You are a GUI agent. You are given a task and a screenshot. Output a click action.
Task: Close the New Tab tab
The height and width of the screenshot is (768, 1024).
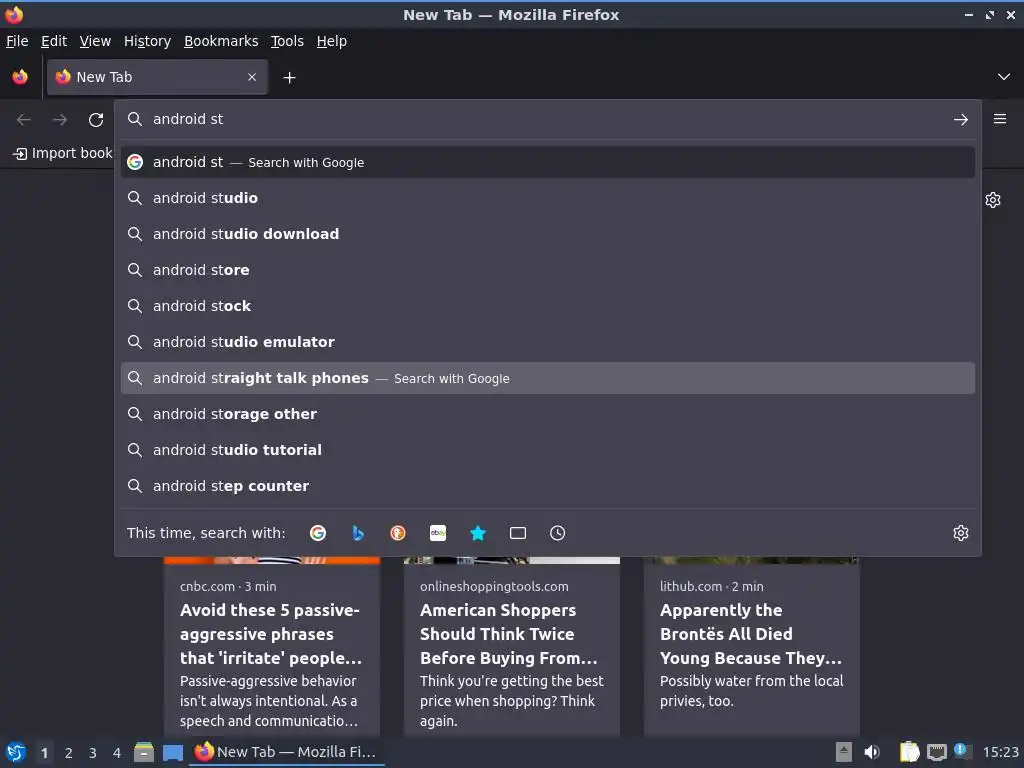[252, 77]
